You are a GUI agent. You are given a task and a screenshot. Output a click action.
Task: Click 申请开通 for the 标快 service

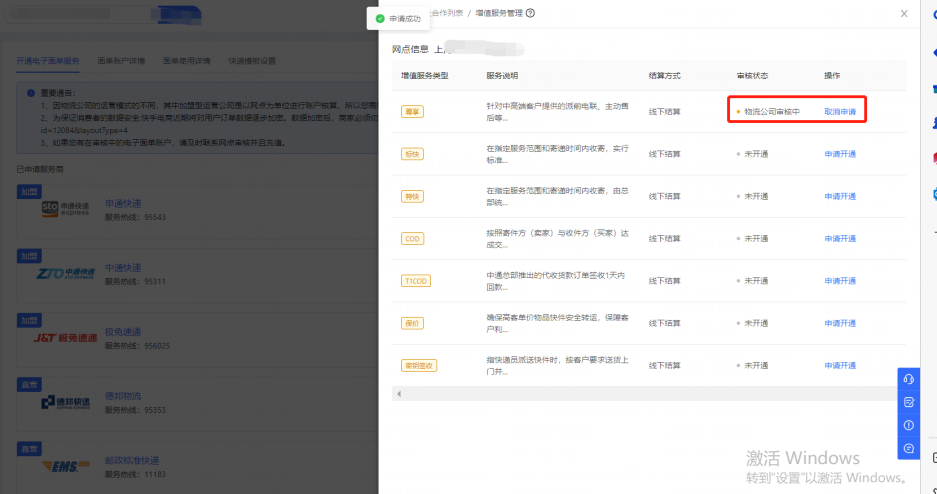[x=840, y=154]
